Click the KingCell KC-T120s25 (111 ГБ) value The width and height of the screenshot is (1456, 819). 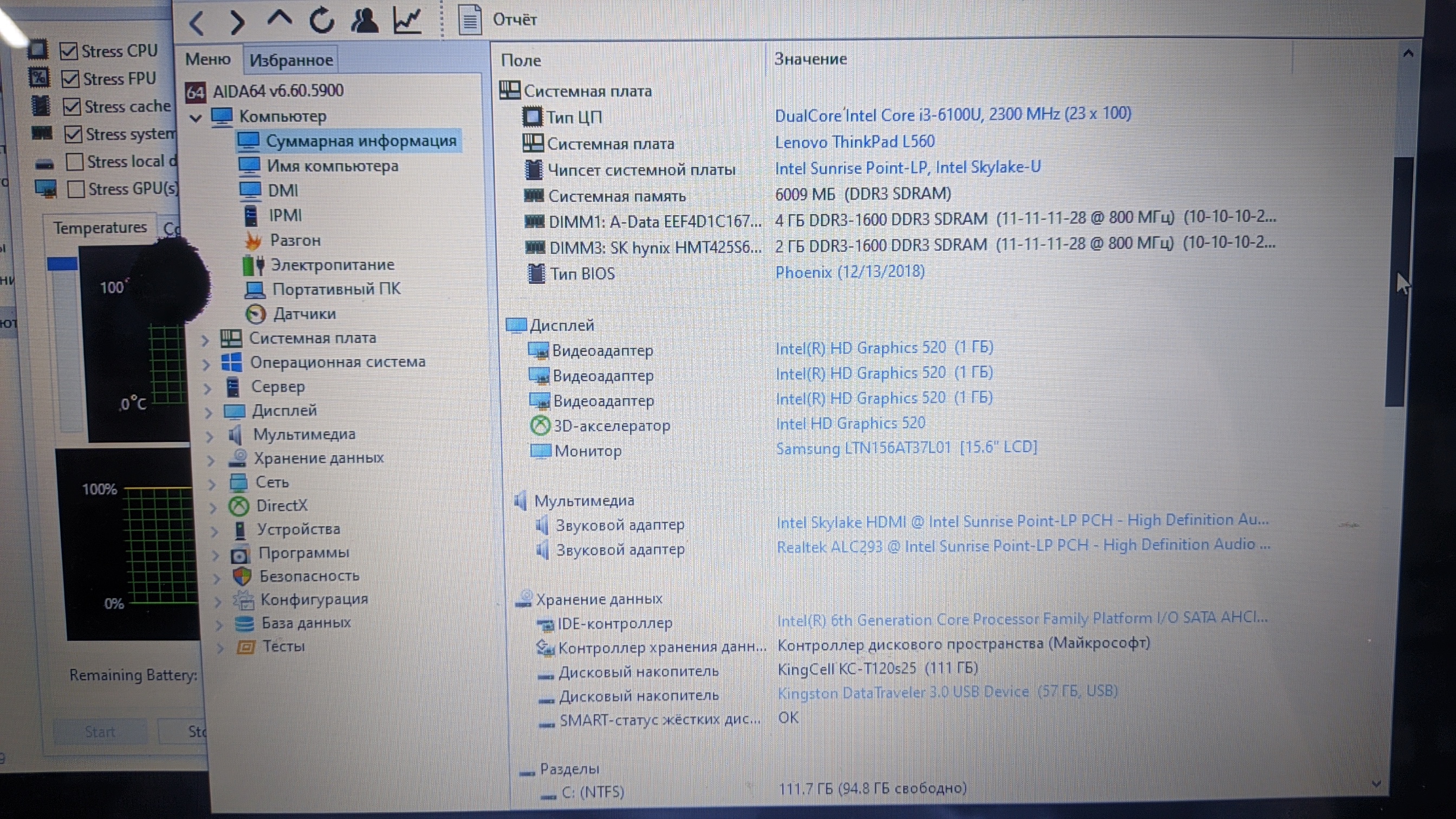(878, 669)
